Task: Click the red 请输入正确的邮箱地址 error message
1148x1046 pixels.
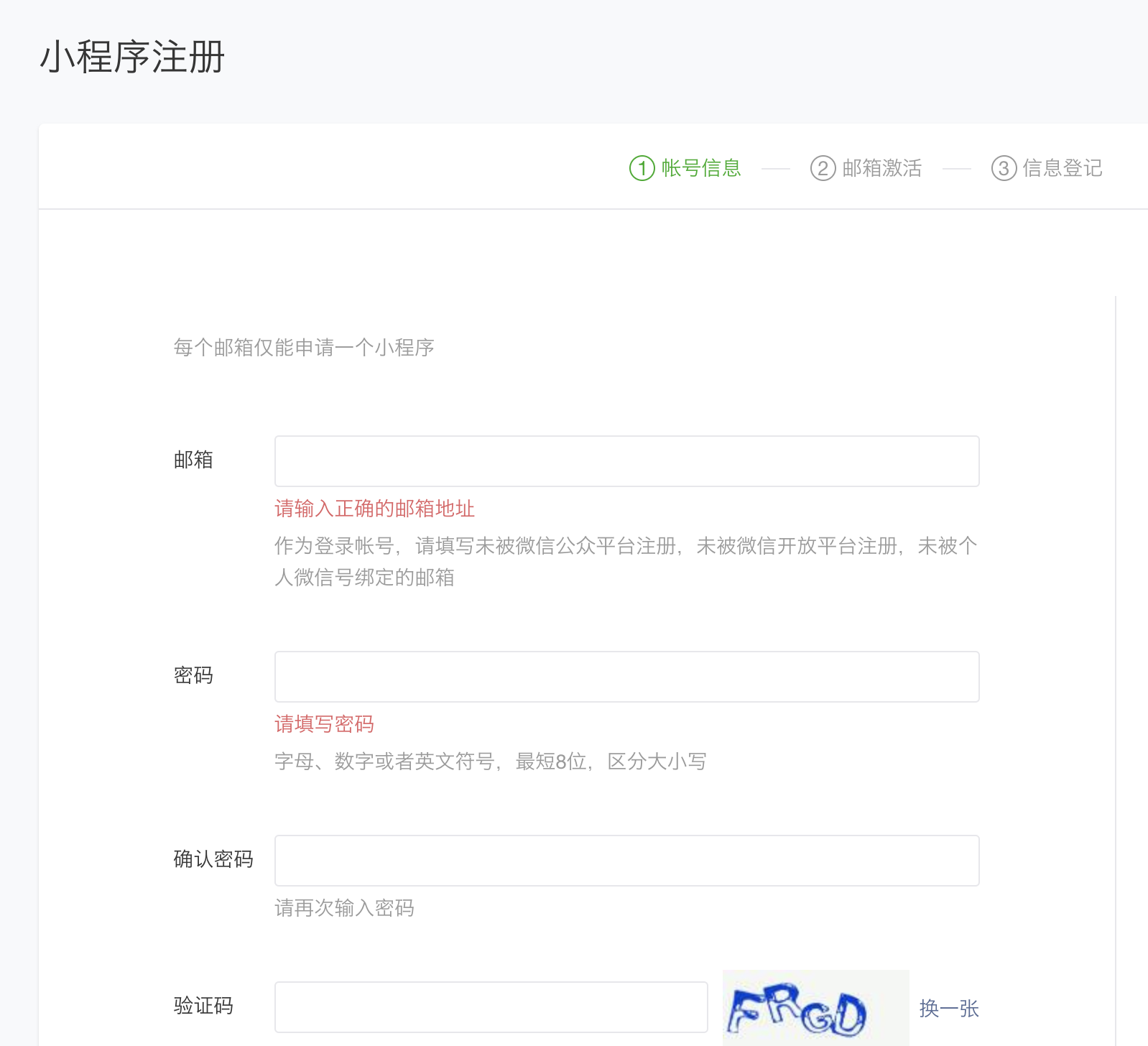Action: click(x=374, y=509)
